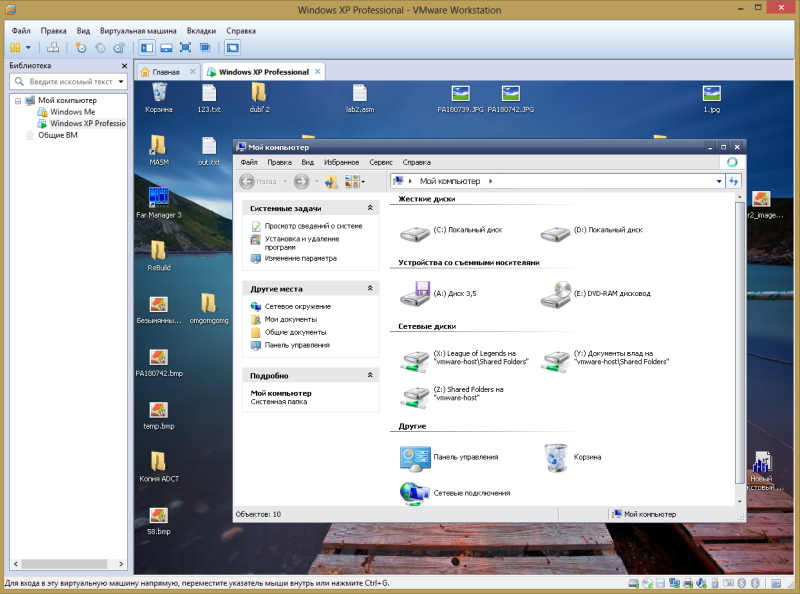This screenshot has height=594, width=800.
Task: Open the library search dropdown arrow
Action: 121,81
